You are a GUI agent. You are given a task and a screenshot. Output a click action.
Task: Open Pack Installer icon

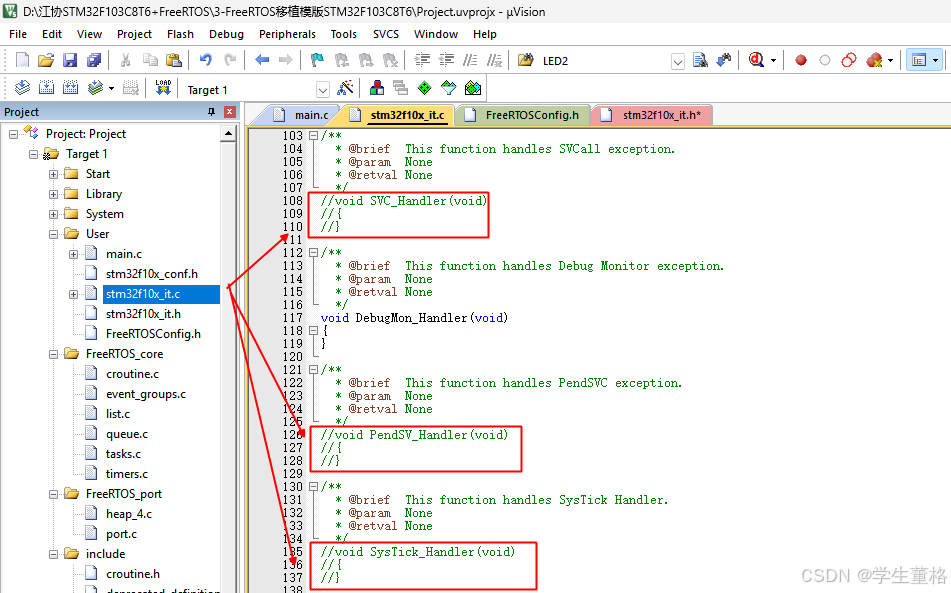[x=473, y=89]
